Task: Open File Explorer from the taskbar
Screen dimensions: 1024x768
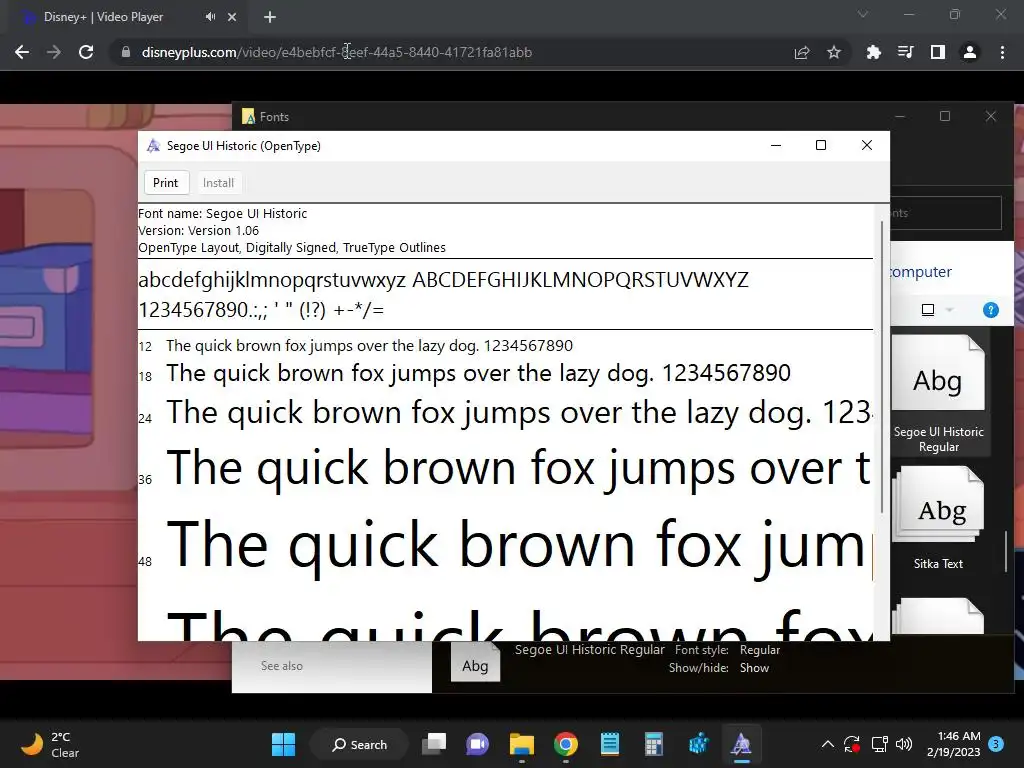Action: pyautogui.click(x=522, y=744)
